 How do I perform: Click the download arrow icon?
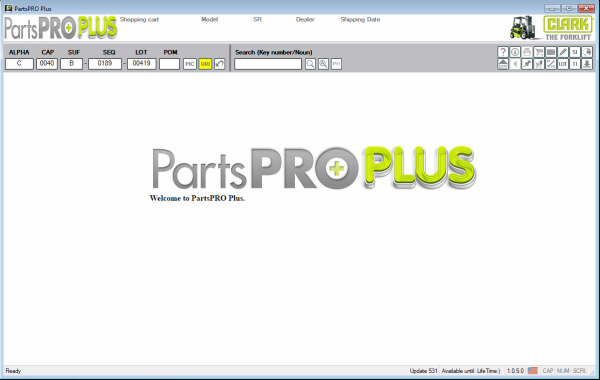pyautogui.click(x=587, y=64)
